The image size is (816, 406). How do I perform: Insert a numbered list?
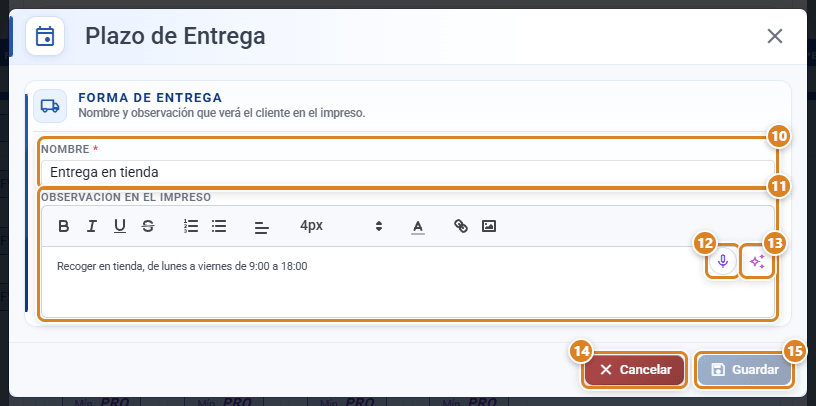tap(191, 226)
